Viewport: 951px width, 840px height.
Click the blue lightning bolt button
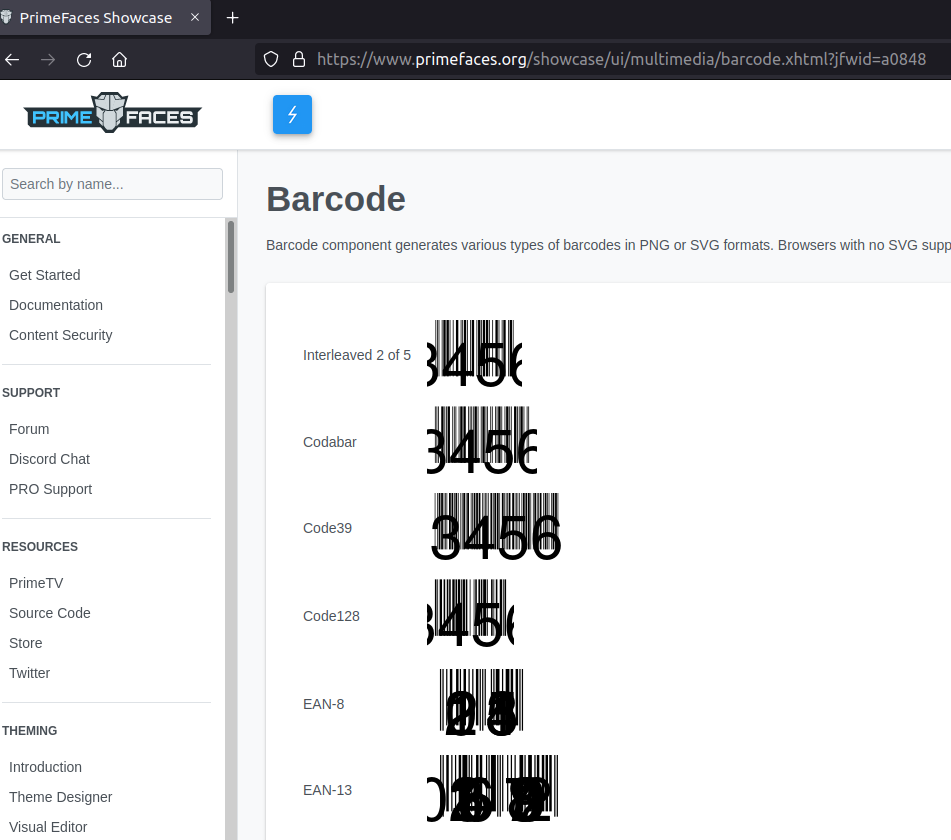tap(292, 115)
